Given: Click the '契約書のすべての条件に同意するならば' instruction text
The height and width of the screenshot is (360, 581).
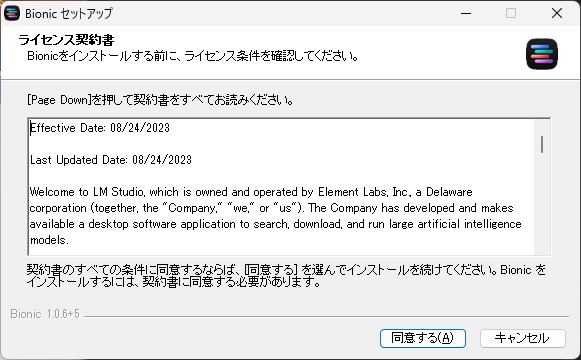Looking at the screenshot, I should click(286, 276).
